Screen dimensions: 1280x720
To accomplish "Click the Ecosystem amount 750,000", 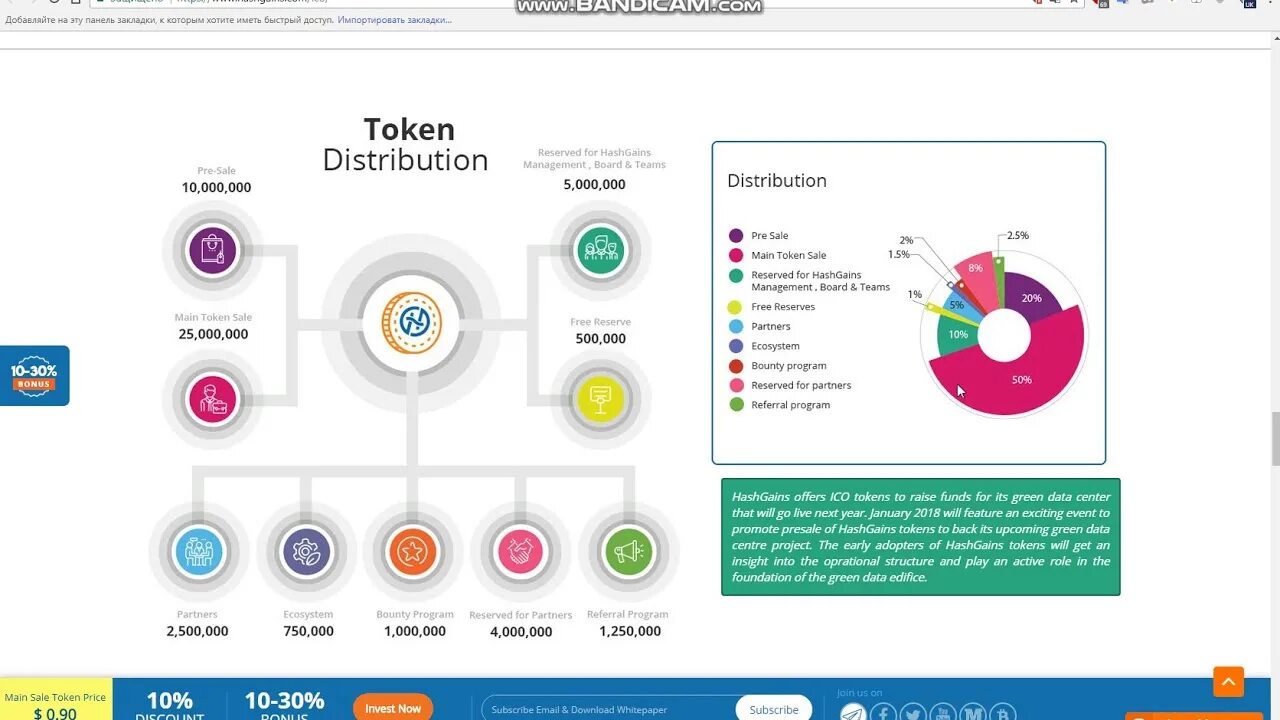I will 308,631.
